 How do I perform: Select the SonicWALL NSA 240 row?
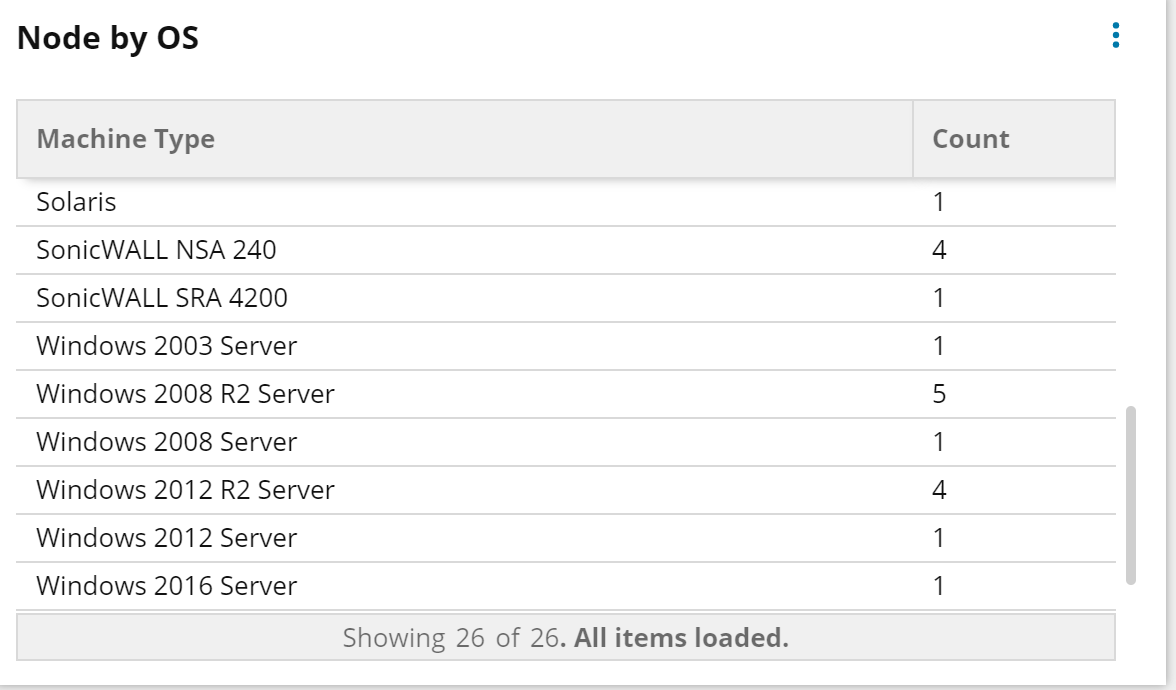[566, 250]
